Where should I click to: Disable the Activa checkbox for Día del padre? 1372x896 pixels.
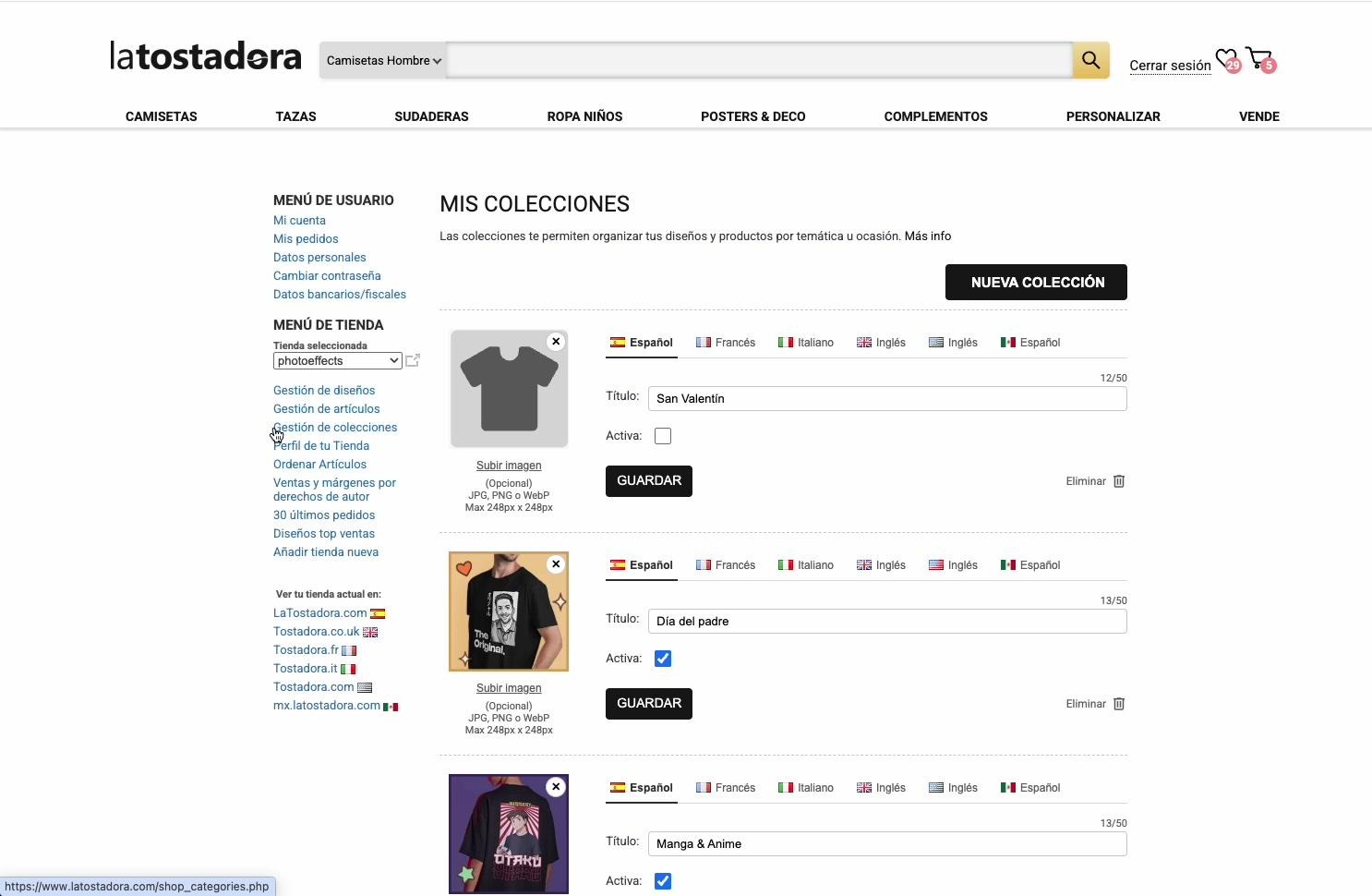point(662,659)
